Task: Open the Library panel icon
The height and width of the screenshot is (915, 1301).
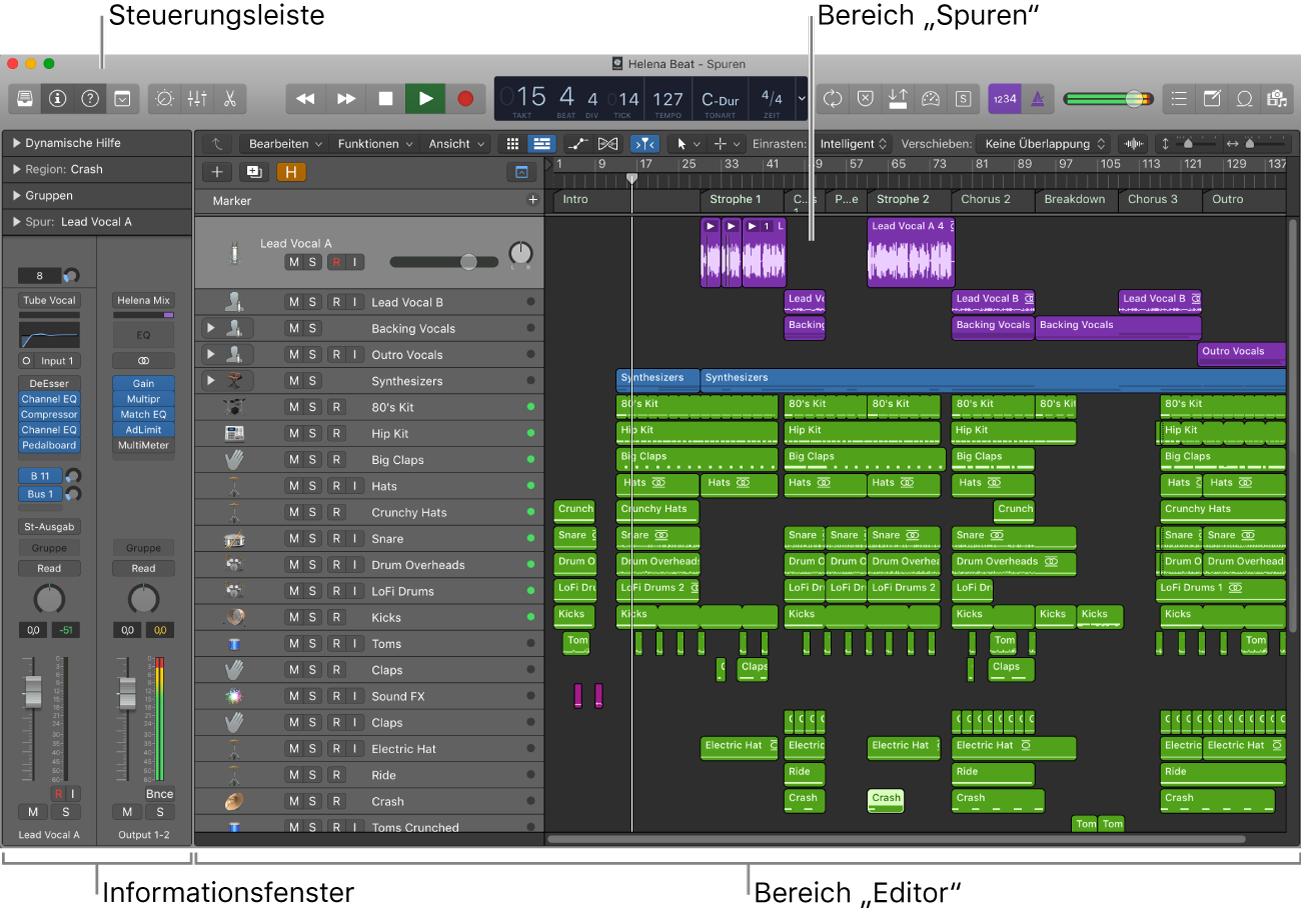Action: tap(24, 98)
